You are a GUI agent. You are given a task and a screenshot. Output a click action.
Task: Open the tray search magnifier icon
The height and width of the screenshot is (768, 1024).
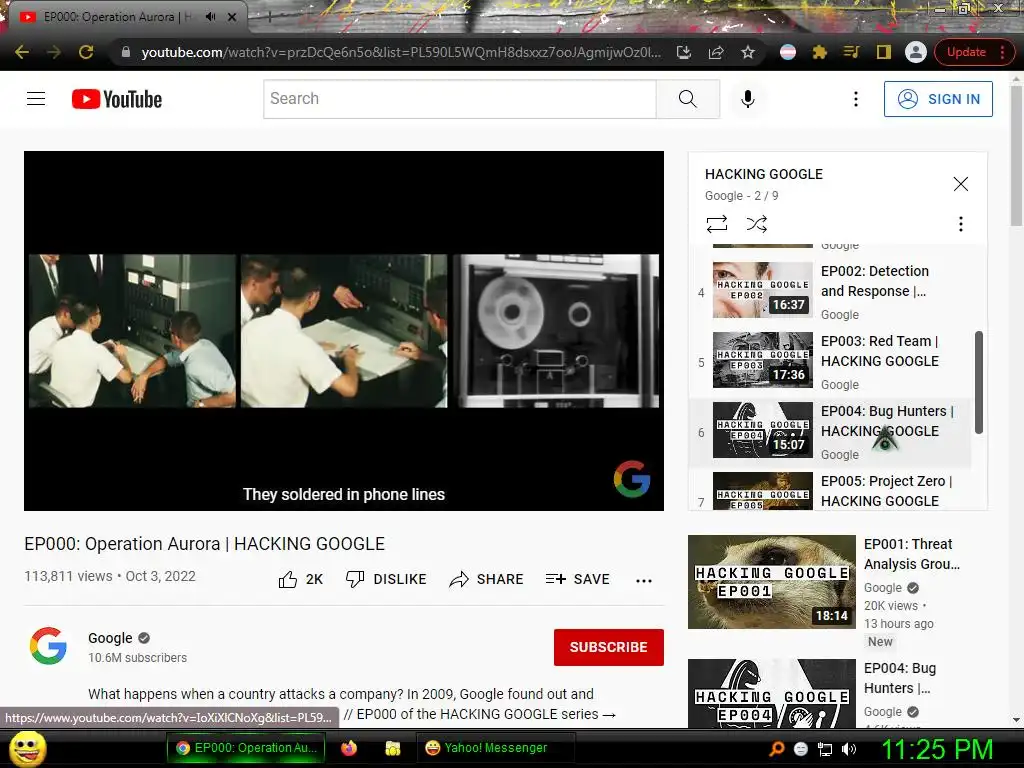[776, 749]
